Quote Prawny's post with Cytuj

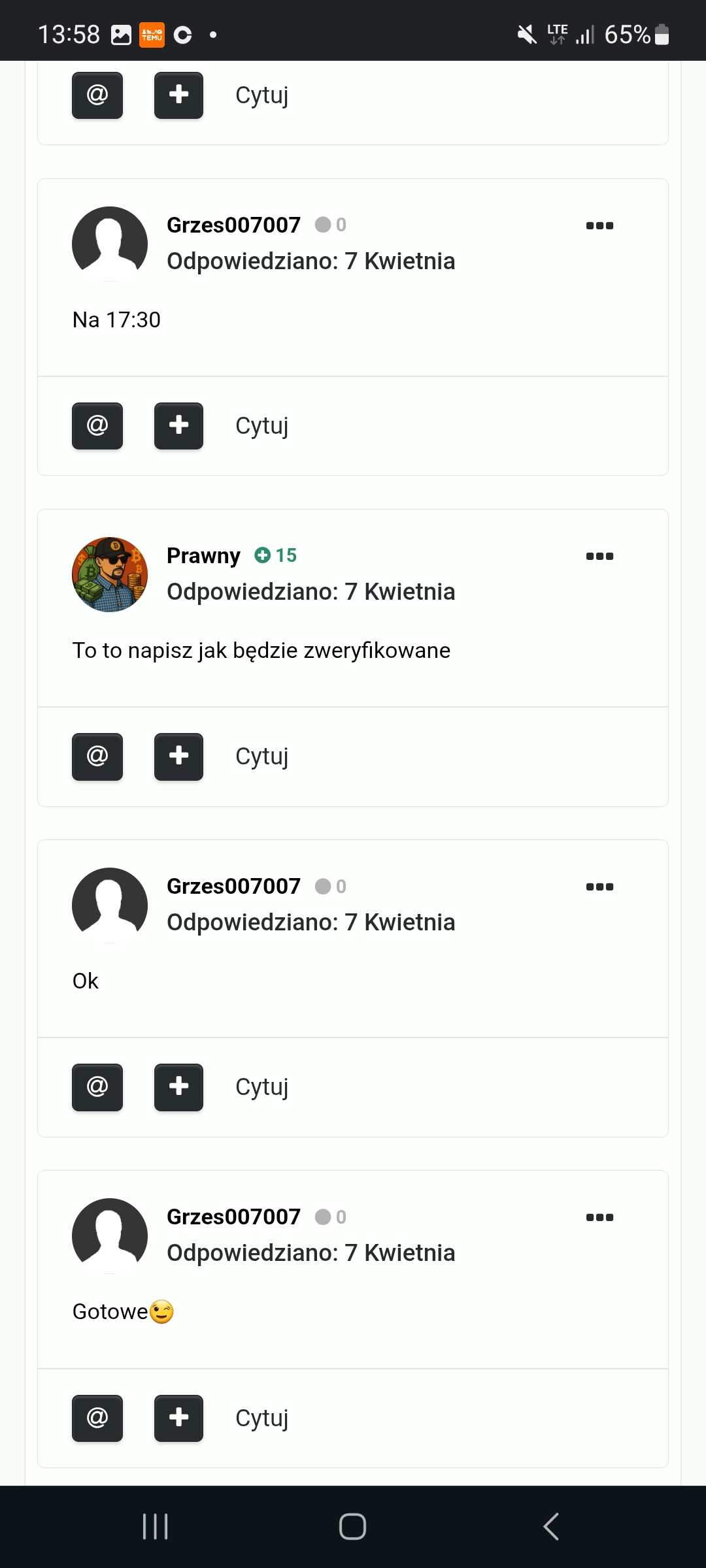261,757
